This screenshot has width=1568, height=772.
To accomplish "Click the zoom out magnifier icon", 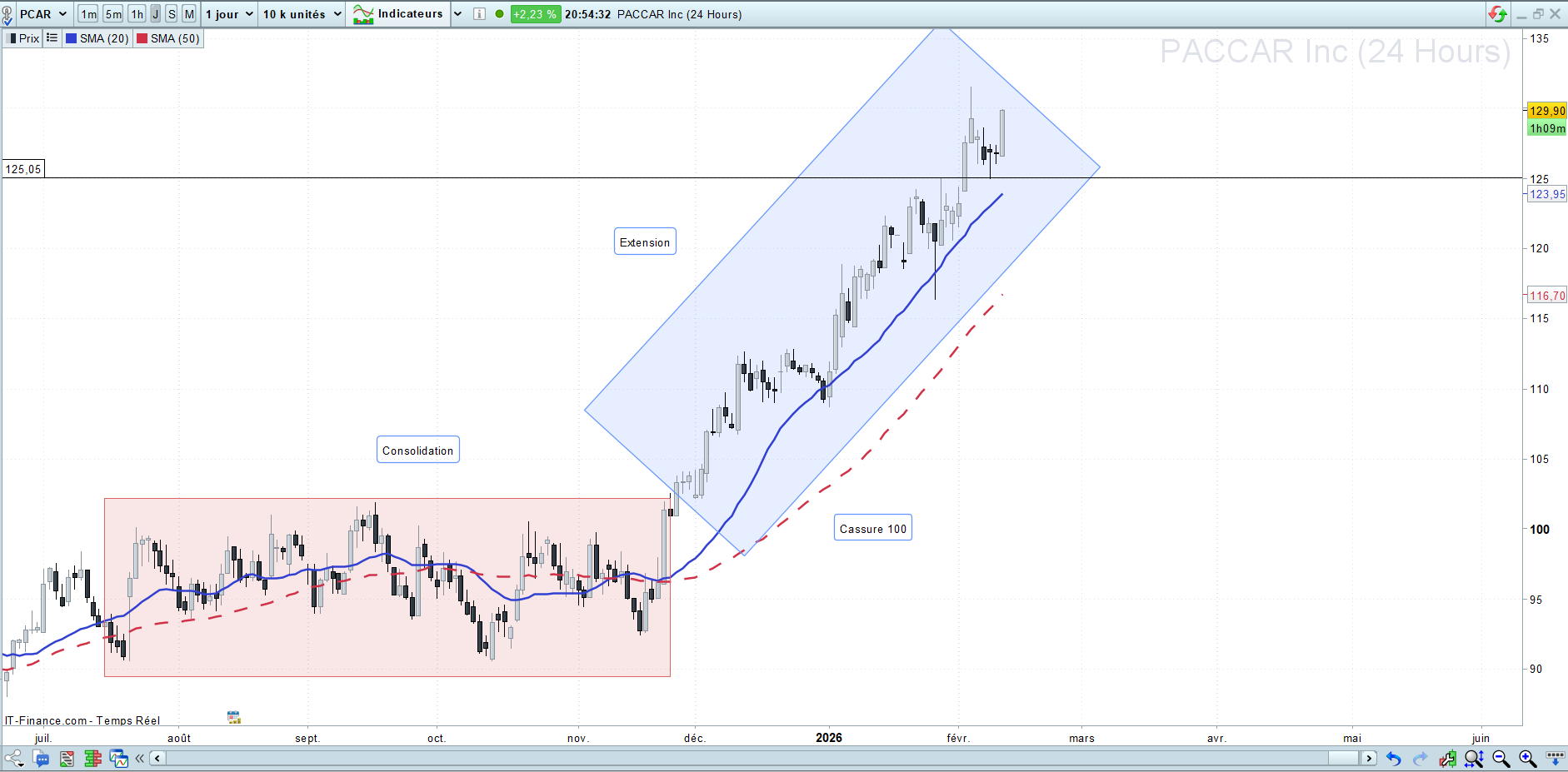I will pos(1501,759).
